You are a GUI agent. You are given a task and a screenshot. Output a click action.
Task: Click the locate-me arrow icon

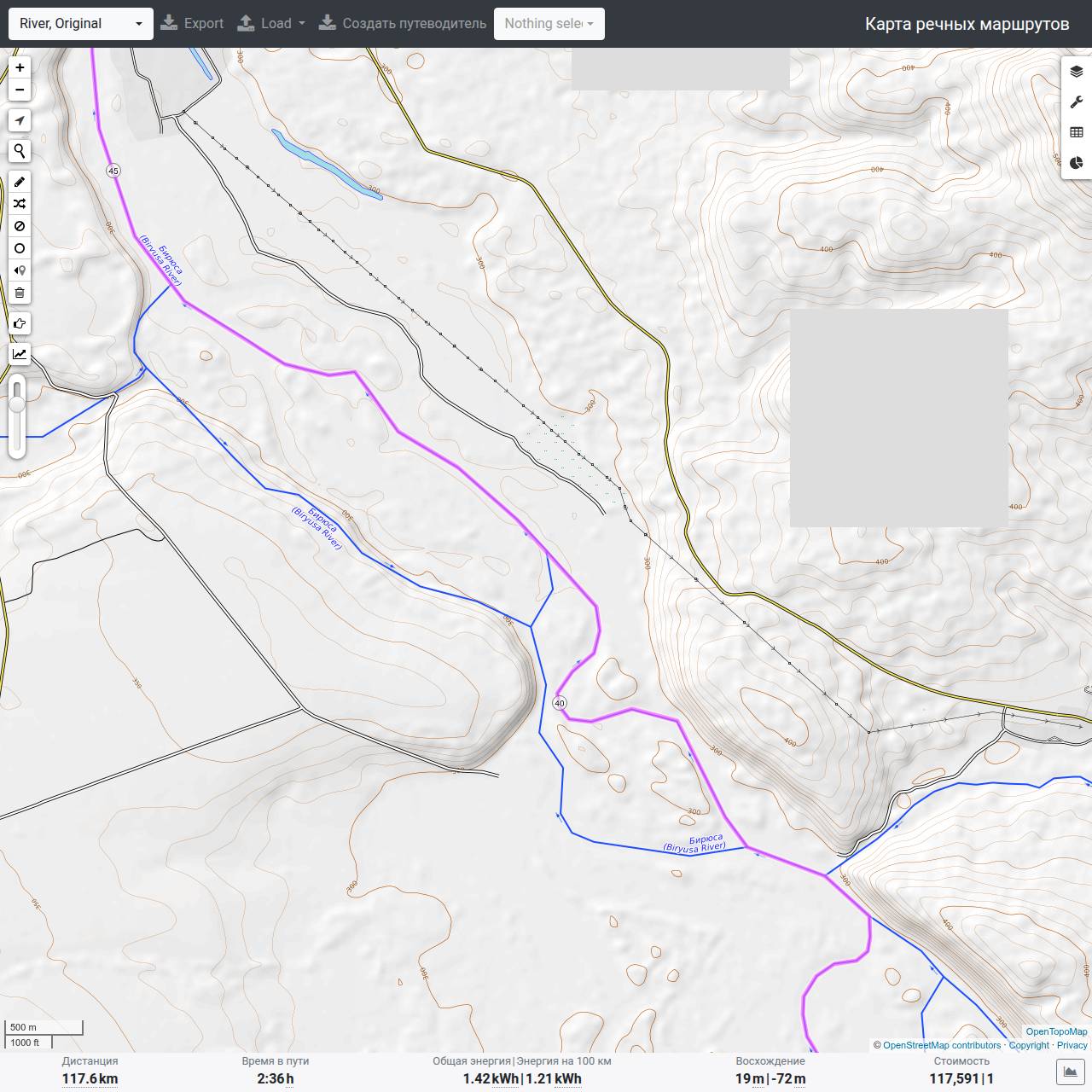(x=20, y=120)
